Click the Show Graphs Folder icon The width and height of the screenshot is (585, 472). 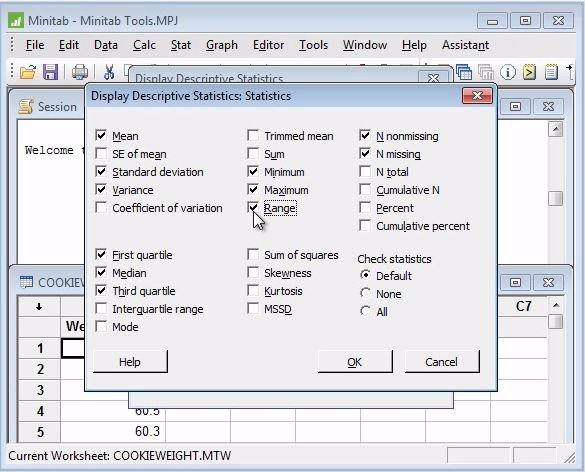(x=486, y=72)
